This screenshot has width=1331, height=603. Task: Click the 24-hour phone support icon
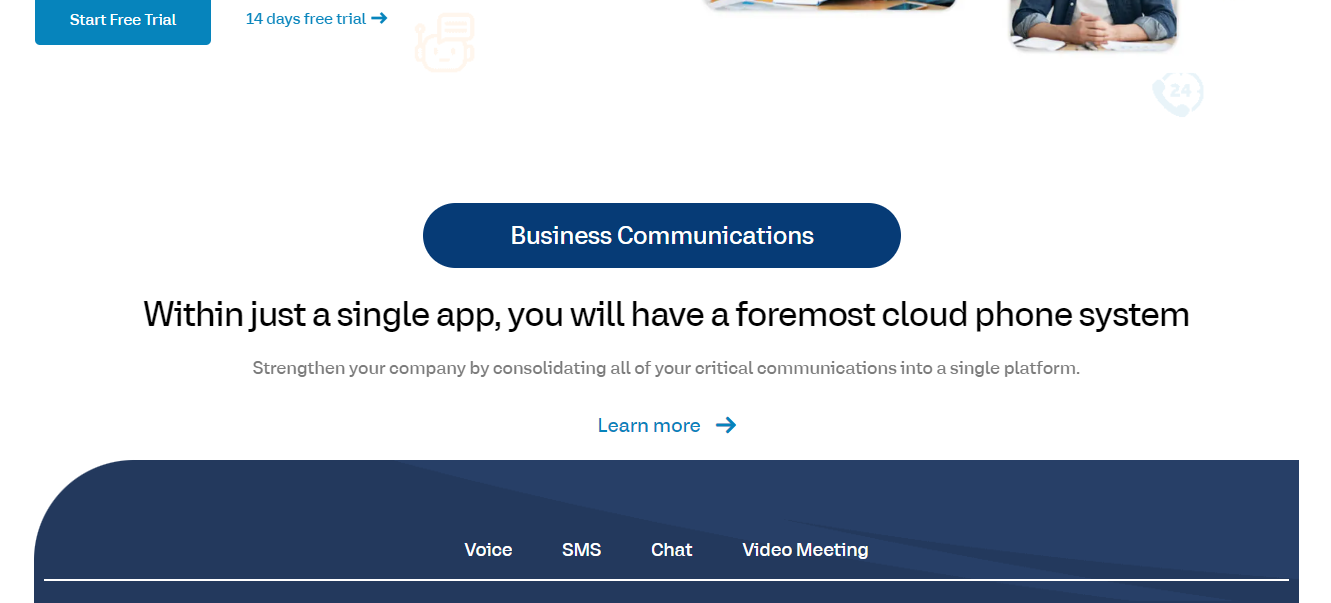coord(1177,94)
